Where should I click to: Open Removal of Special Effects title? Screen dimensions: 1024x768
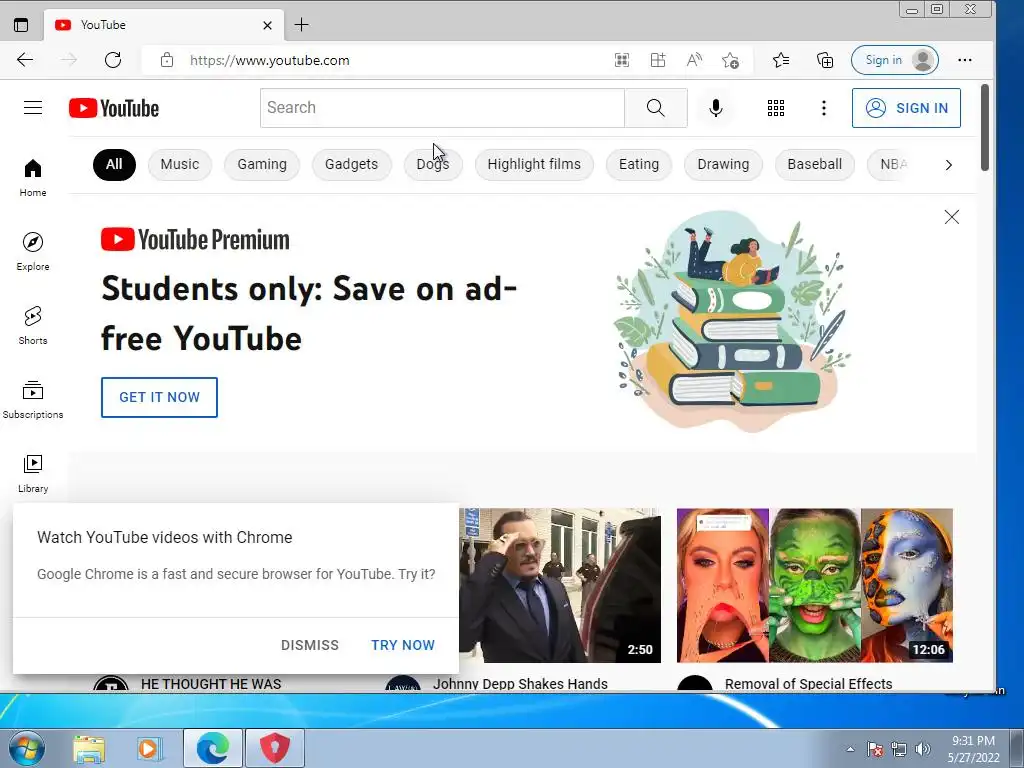click(x=808, y=684)
